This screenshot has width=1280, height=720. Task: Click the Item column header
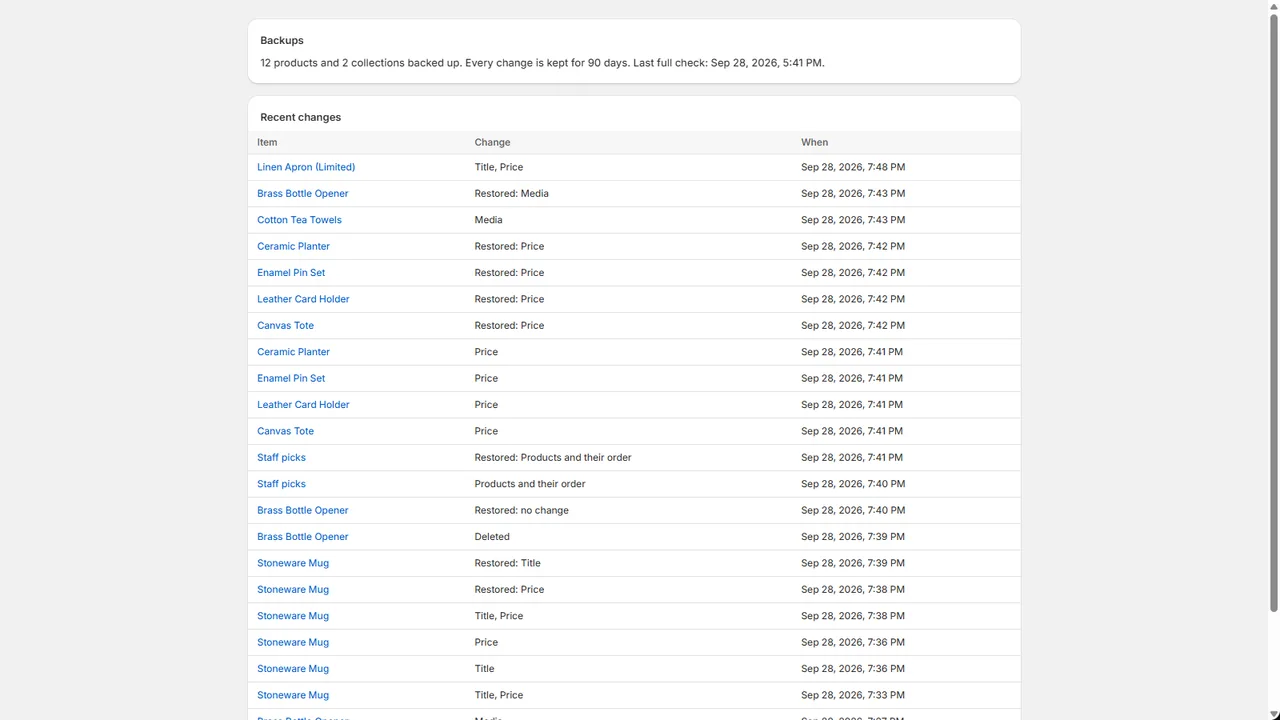[267, 142]
